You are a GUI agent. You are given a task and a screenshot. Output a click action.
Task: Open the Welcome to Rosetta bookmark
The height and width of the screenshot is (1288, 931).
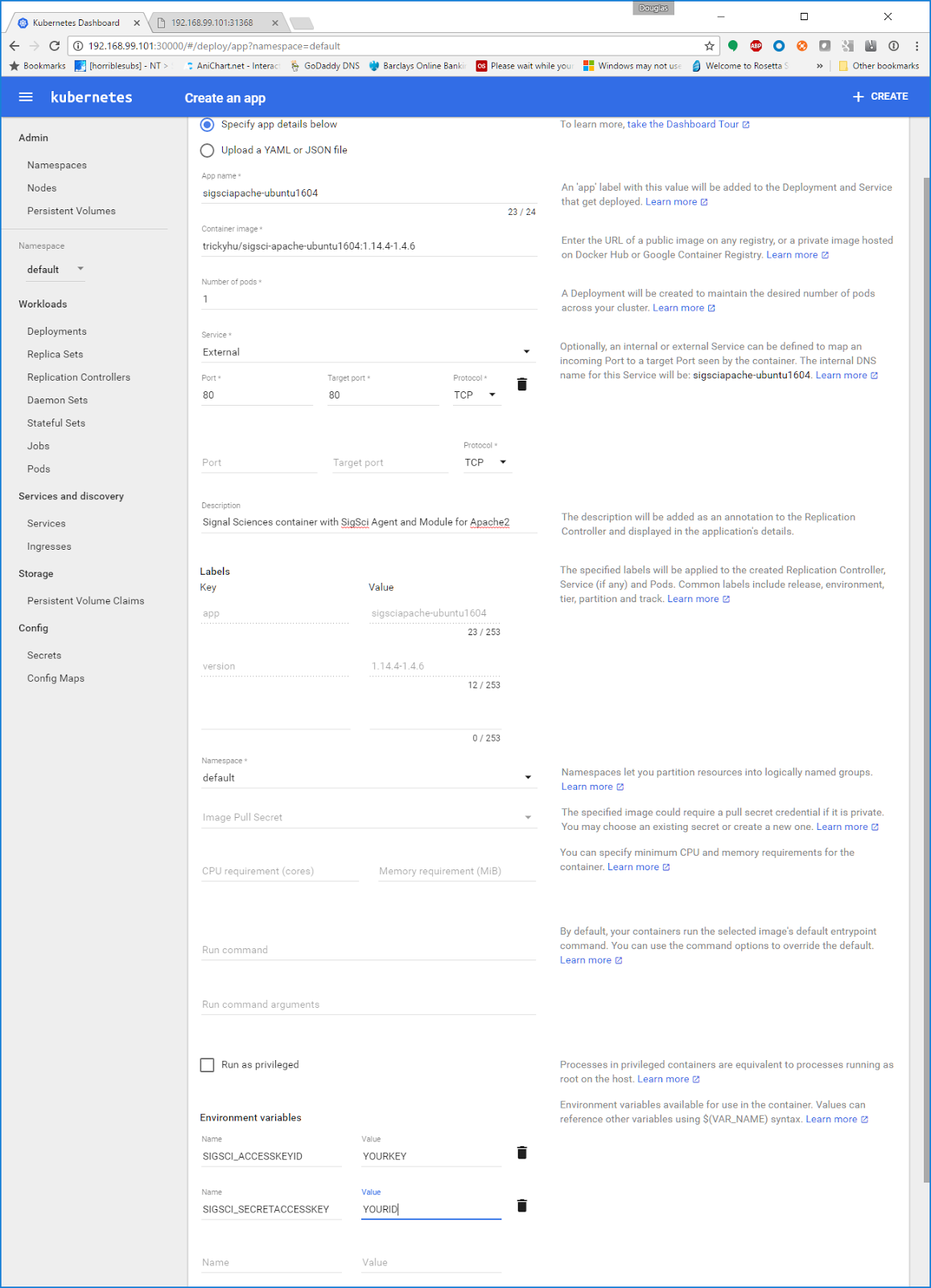point(740,66)
